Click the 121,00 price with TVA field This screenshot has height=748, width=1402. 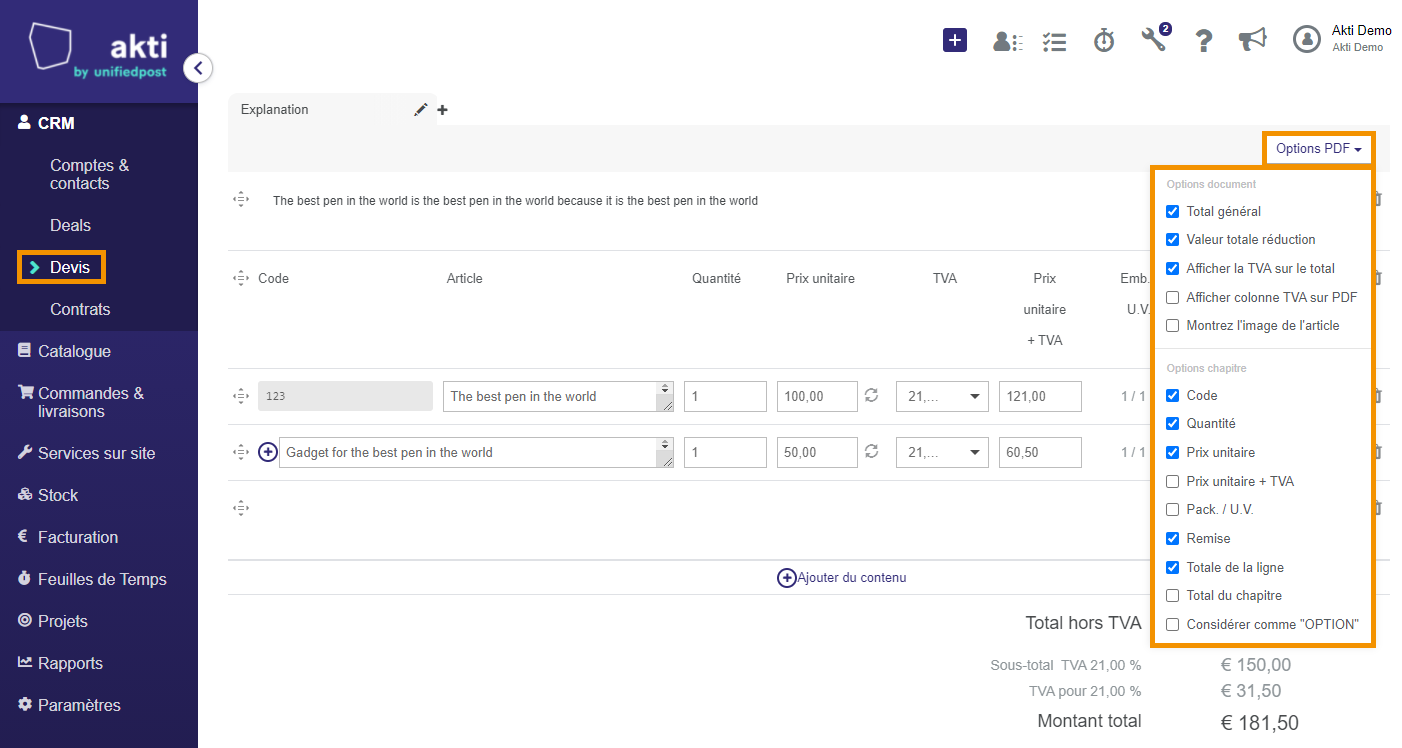(1040, 396)
